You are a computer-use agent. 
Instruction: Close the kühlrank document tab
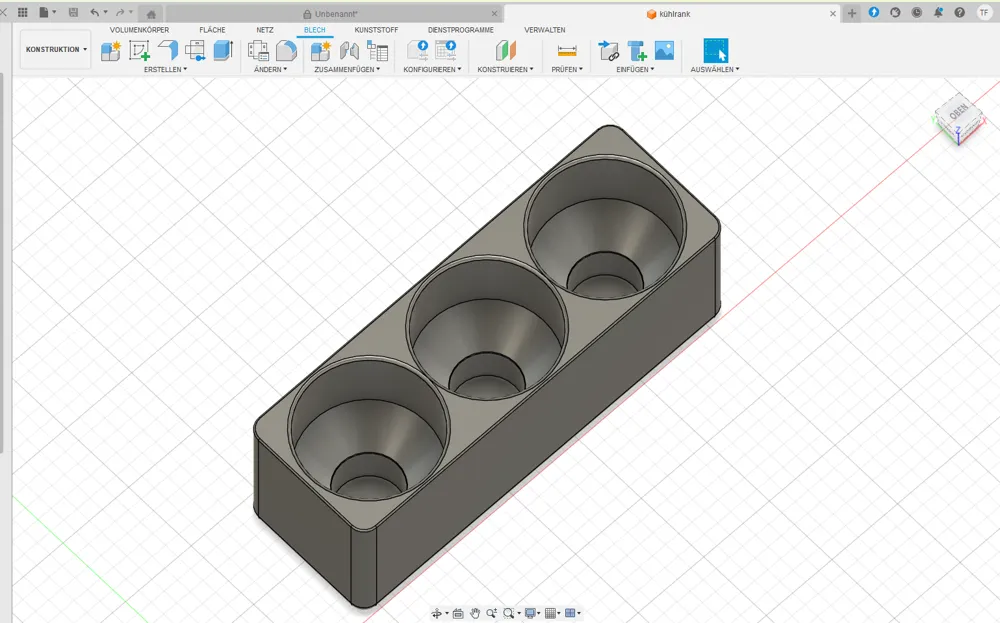(833, 13)
